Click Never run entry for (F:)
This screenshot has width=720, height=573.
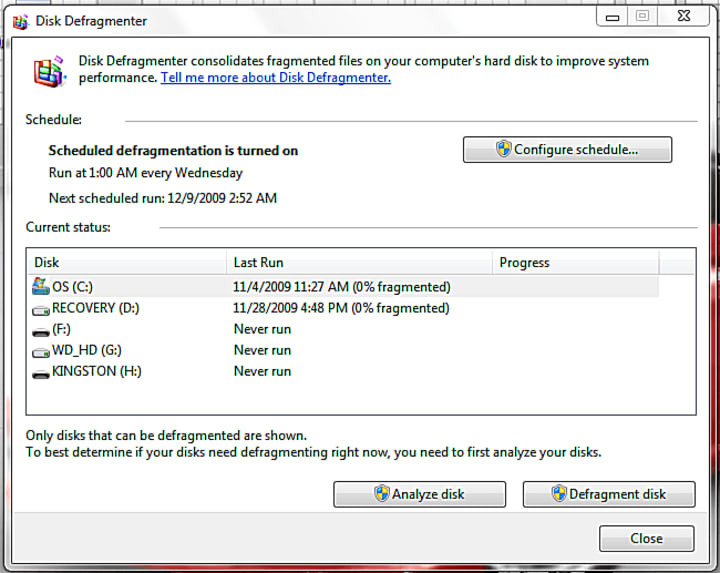click(x=262, y=329)
